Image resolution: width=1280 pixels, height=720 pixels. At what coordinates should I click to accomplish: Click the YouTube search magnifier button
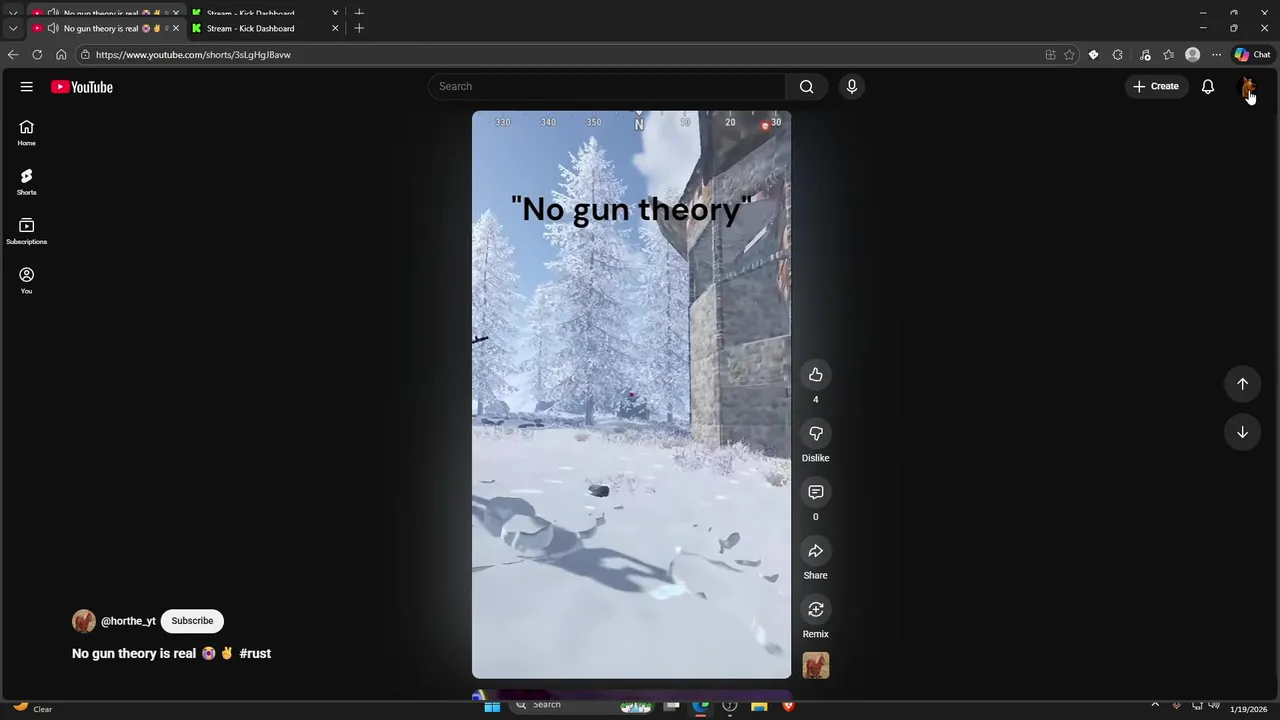pyautogui.click(x=806, y=87)
